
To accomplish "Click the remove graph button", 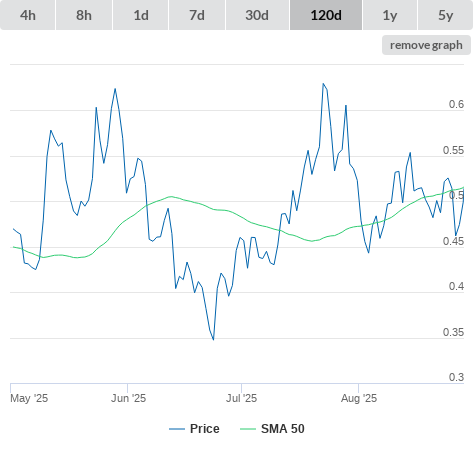I will tap(426, 45).
